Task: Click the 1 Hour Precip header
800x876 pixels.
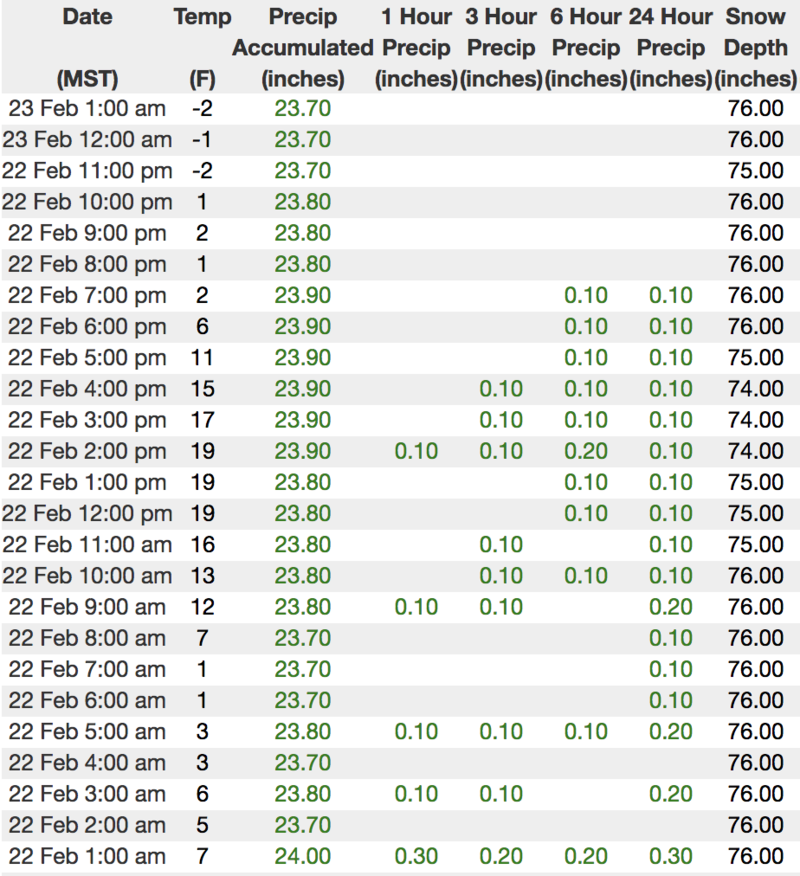Action: point(416,47)
